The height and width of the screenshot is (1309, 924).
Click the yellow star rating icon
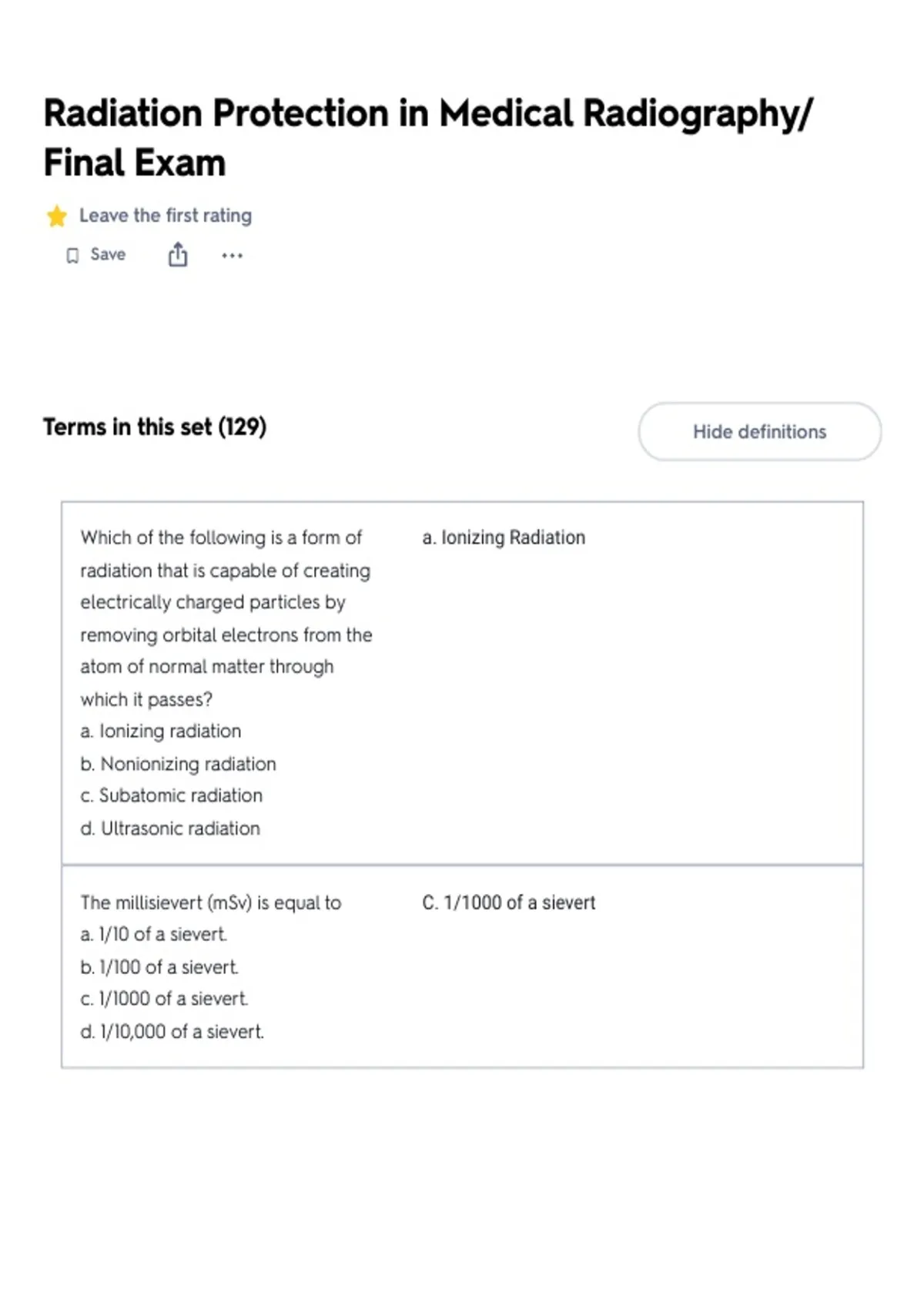pyautogui.click(x=57, y=216)
